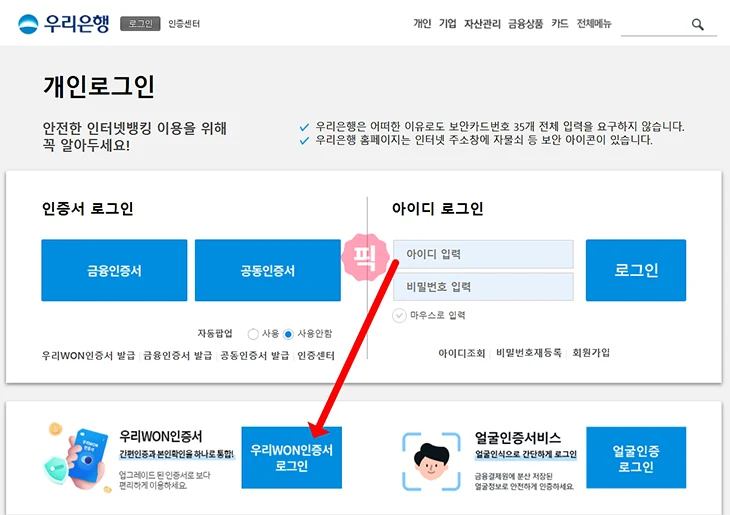The image size is (730, 515).
Task: Open 공동인증서 발급 link
Action: tap(255, 356)
